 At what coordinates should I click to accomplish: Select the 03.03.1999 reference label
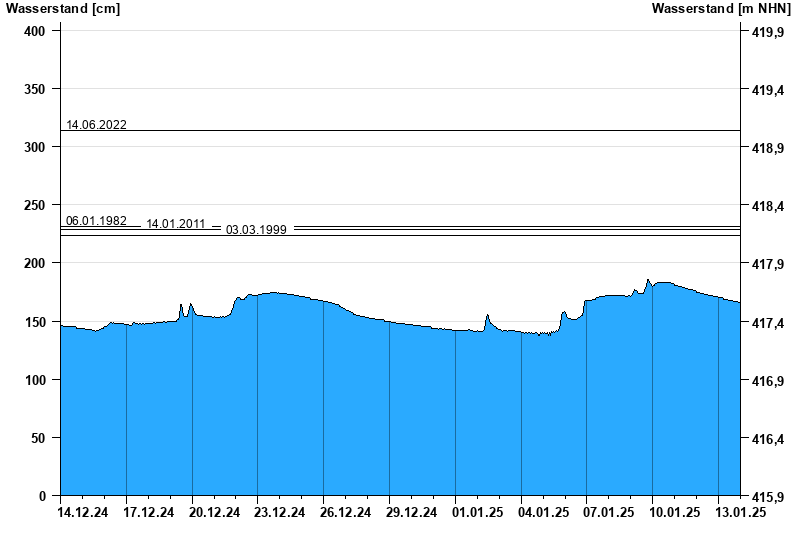pyautogui.click(x=256, y=230)
